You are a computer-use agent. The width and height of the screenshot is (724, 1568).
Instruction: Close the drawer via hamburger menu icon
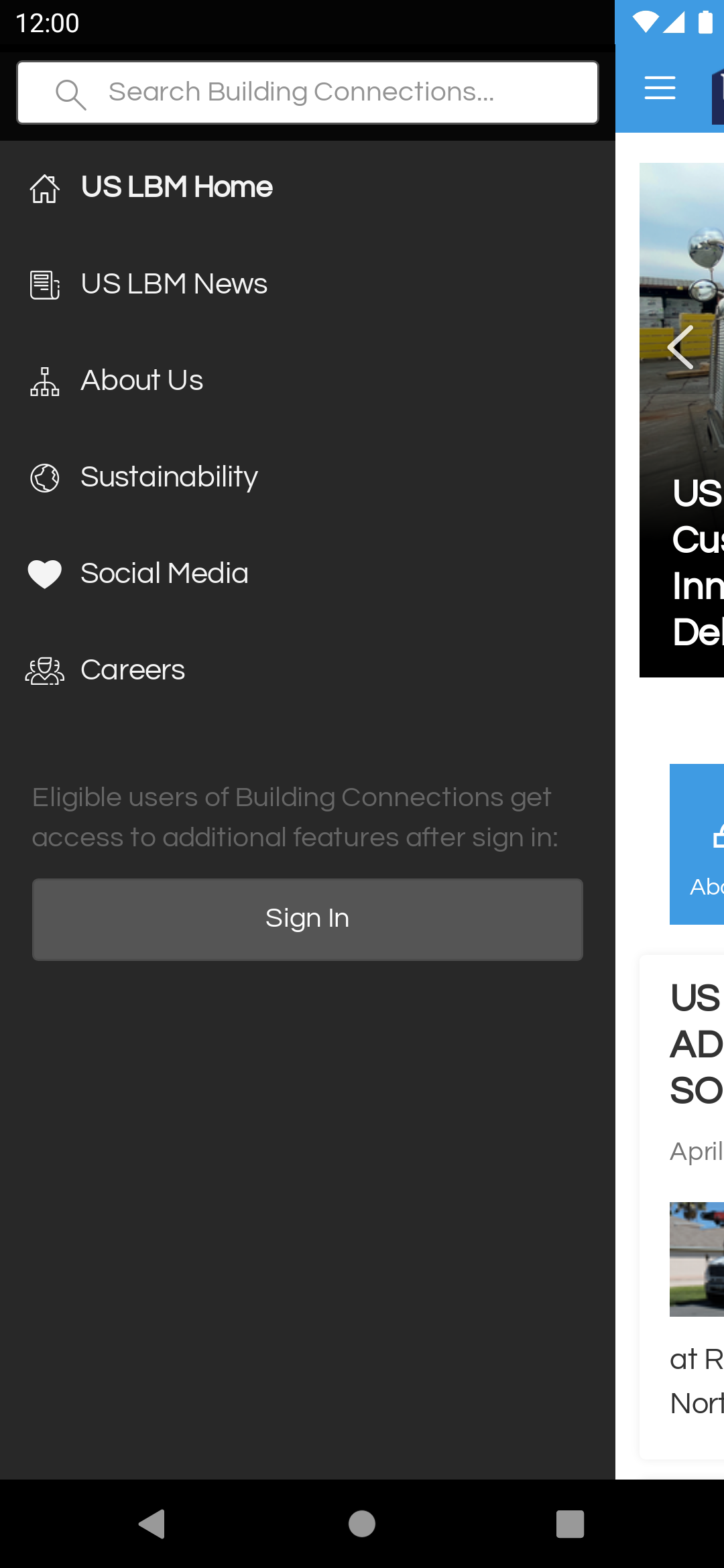[x=660, y=88]
